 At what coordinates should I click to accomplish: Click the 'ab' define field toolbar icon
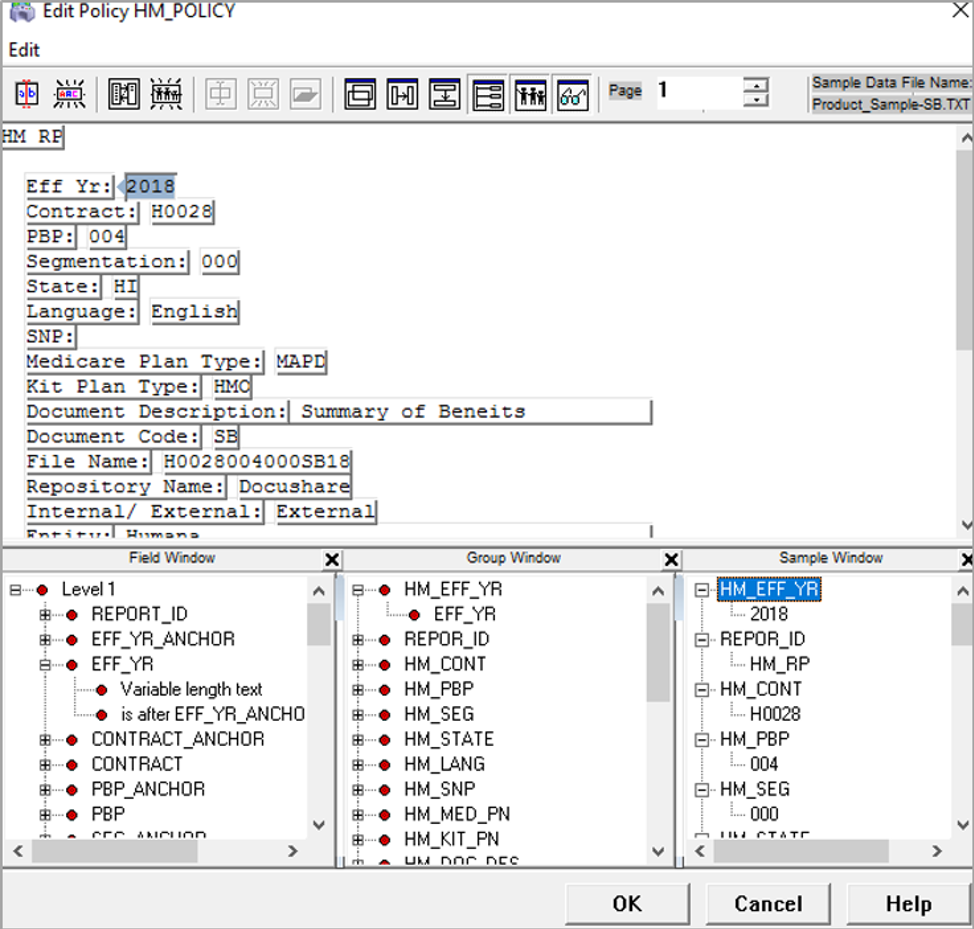point(26,95)
